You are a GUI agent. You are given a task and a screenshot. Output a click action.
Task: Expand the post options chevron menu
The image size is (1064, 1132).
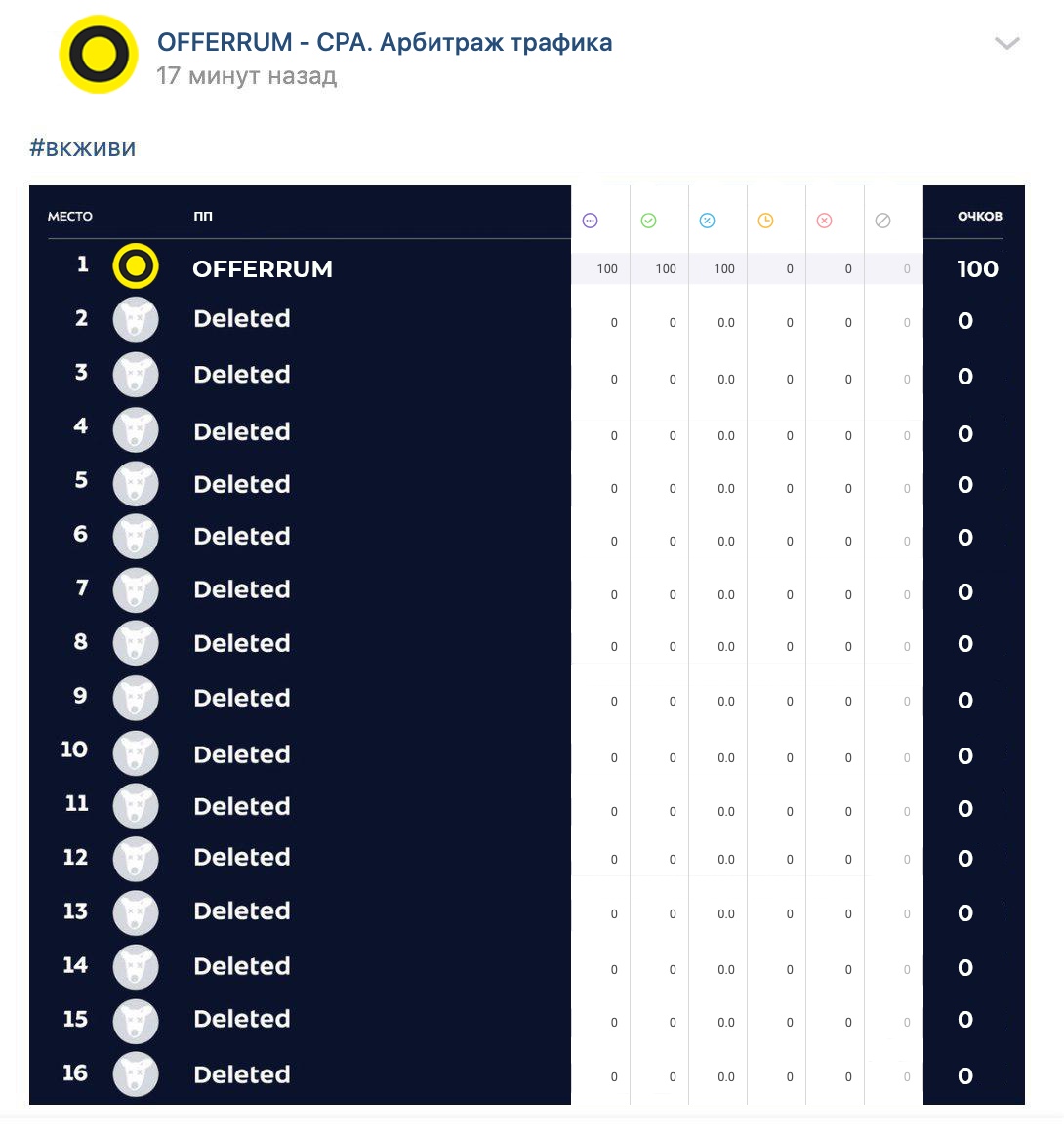[x=1007, y=43]
